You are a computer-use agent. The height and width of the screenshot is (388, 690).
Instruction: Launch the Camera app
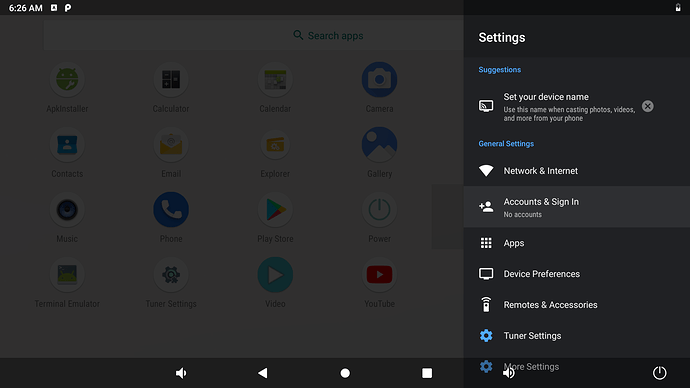pyautogui.click(x=379, y=80)
